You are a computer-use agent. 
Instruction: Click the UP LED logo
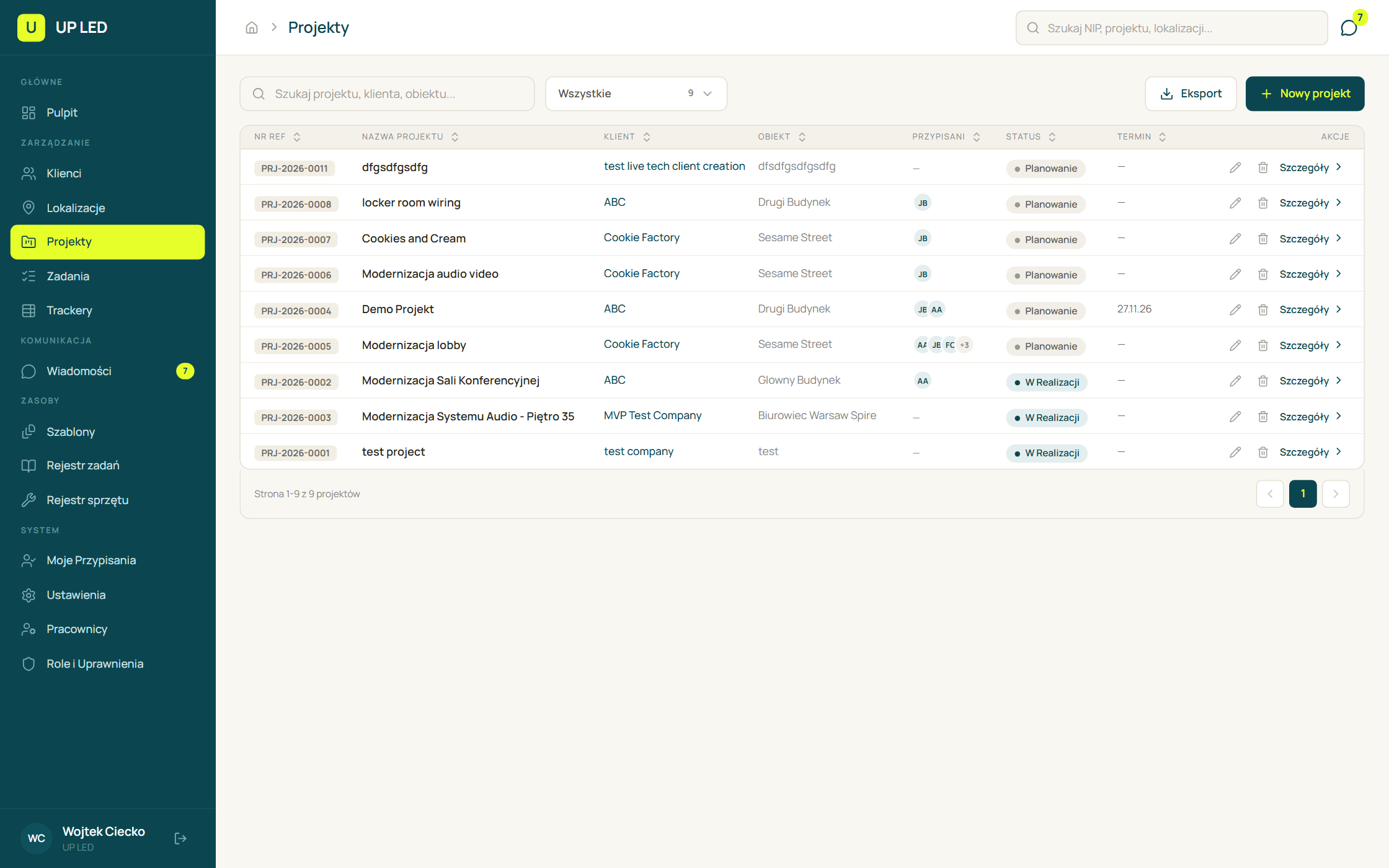pyautogui.click(x=63, y=27)
